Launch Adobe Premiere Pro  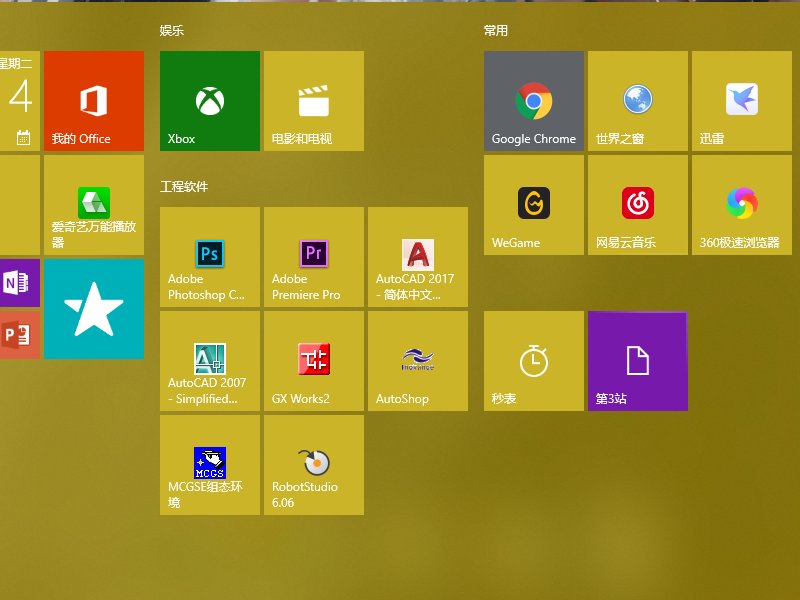coord(314,257)
